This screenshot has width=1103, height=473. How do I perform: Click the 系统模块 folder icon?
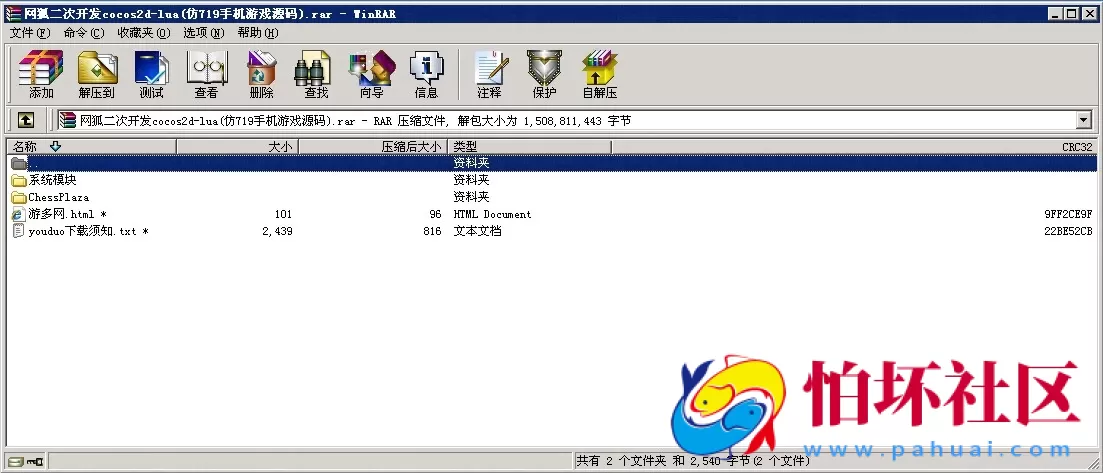(19, 180)
